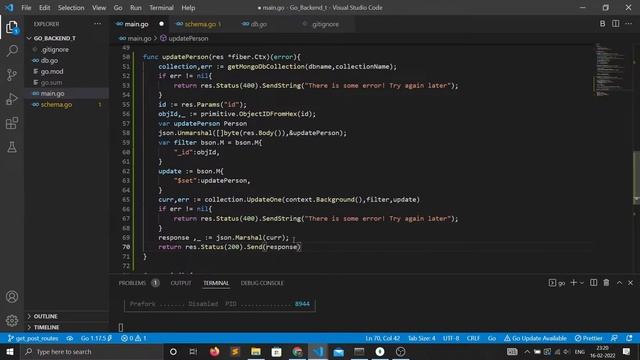This screenshot has width=640, height=360.
Task: Expand the OUTLINE section
Action: [45, 316]
